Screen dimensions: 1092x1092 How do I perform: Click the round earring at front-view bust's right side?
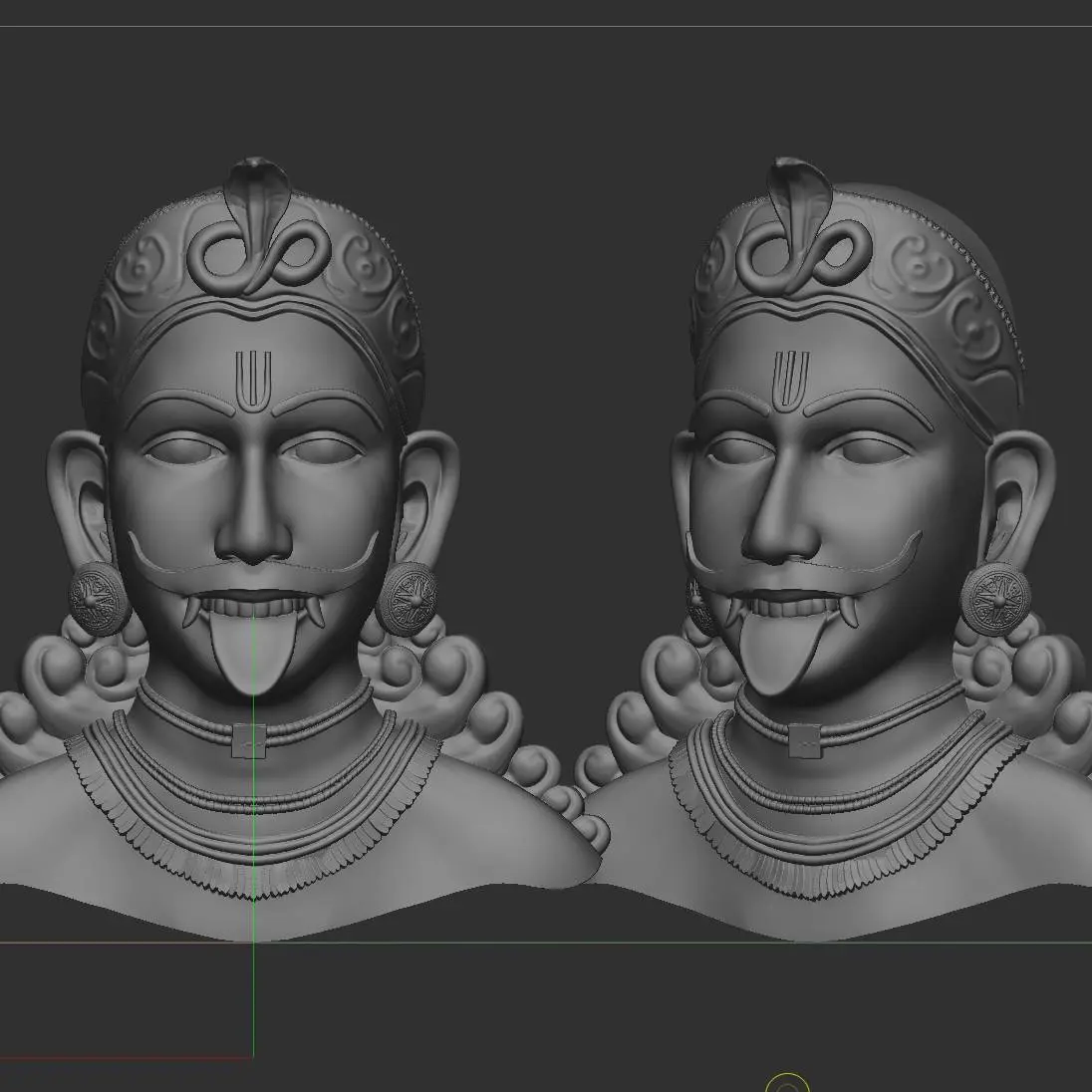(407, 600)
